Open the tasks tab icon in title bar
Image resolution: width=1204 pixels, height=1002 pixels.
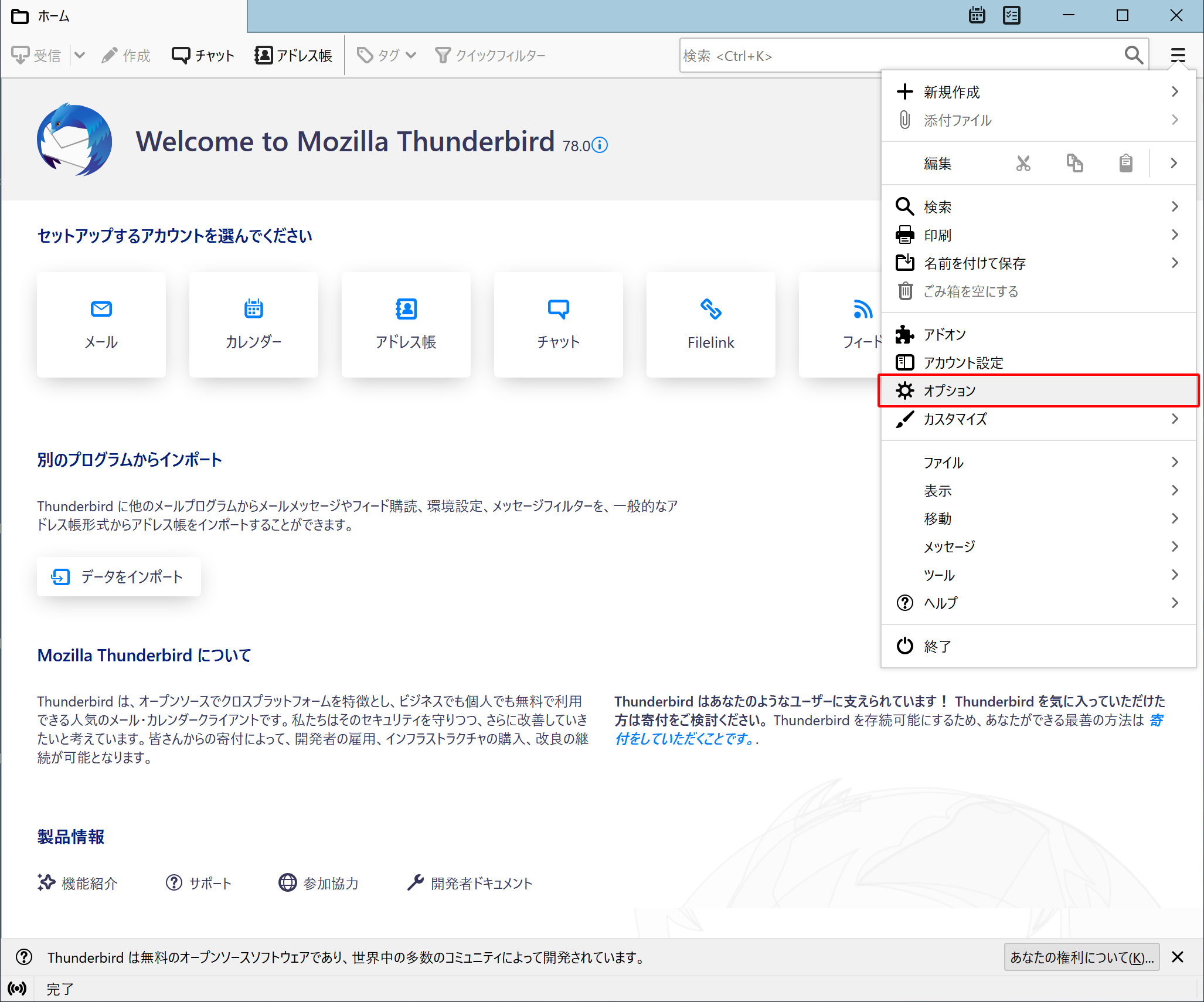click(x=1012, y=15)
